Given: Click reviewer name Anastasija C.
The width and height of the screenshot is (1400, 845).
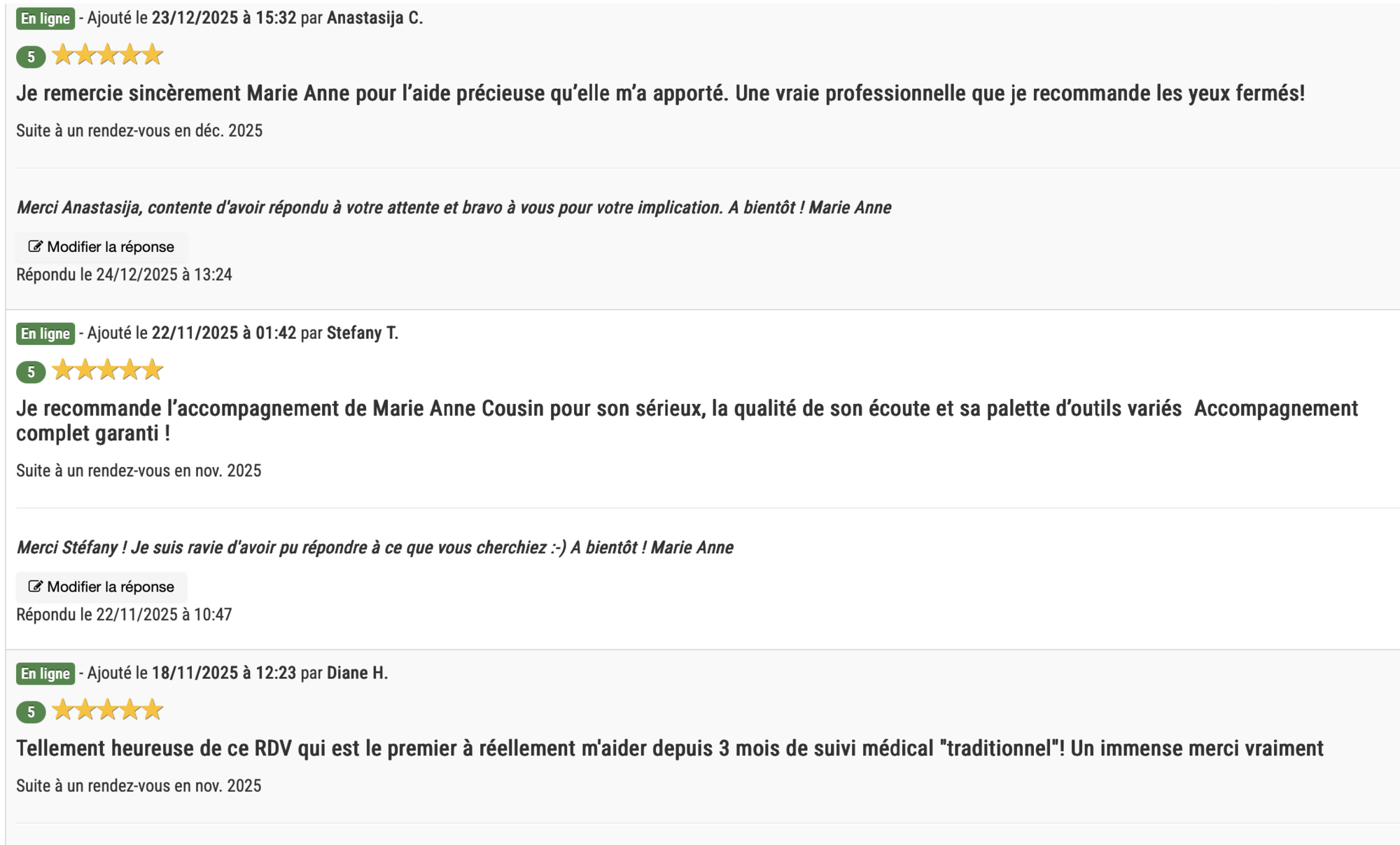Looking at the screenshot, I should coord(375,18).
